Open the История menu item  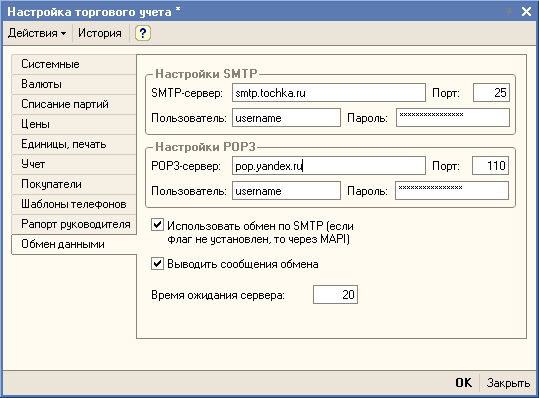100,33
